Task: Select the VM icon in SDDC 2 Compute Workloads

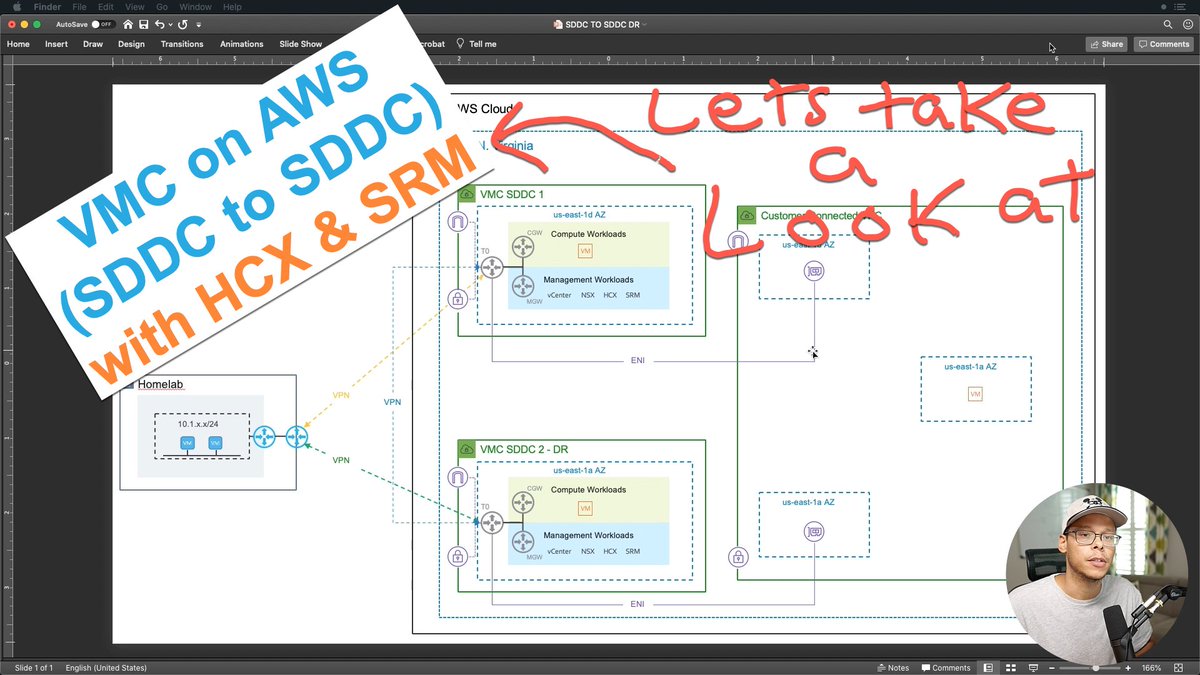Action: coord(586,508)
